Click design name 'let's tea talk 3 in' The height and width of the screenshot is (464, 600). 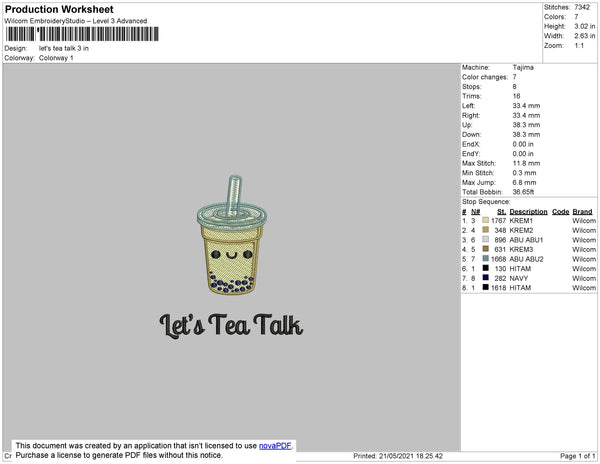64,48
